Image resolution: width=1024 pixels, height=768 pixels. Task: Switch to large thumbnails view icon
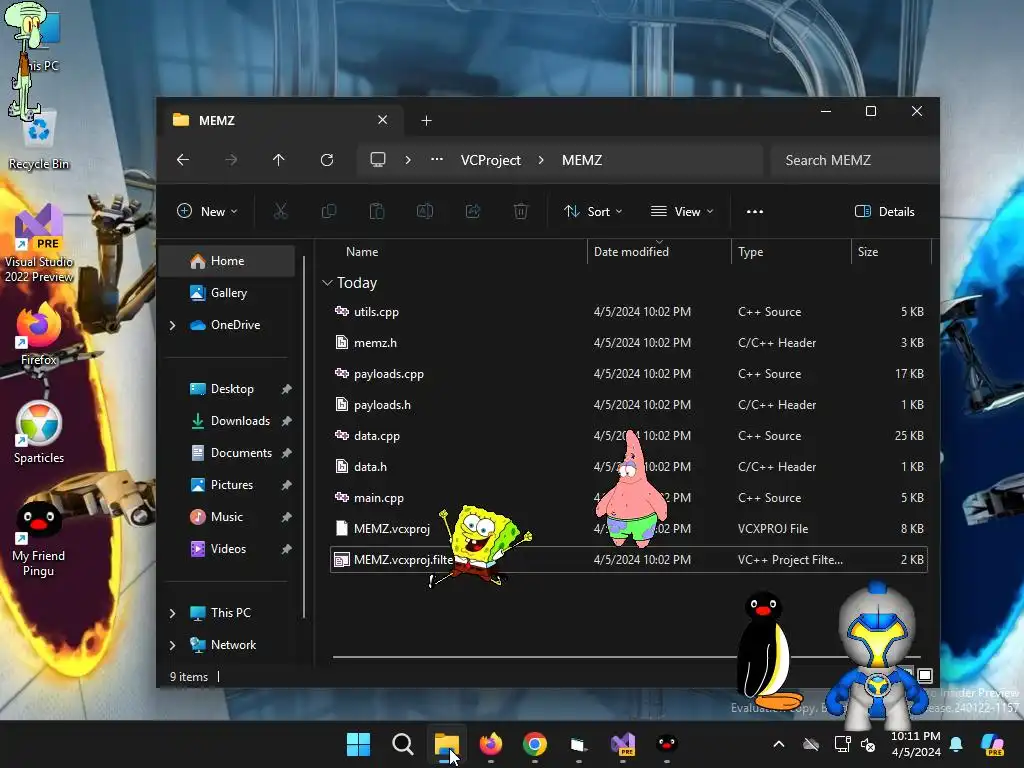point(925,675)
